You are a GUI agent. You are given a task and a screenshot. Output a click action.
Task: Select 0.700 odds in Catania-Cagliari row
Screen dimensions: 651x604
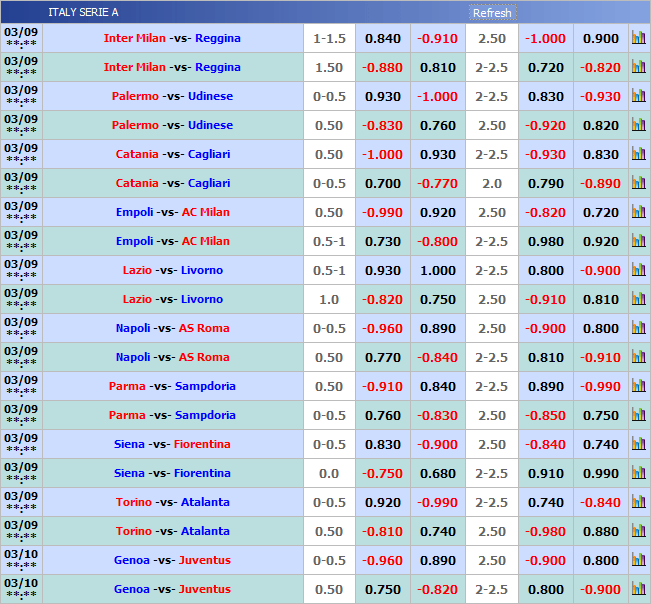click(x=383, y=183)
